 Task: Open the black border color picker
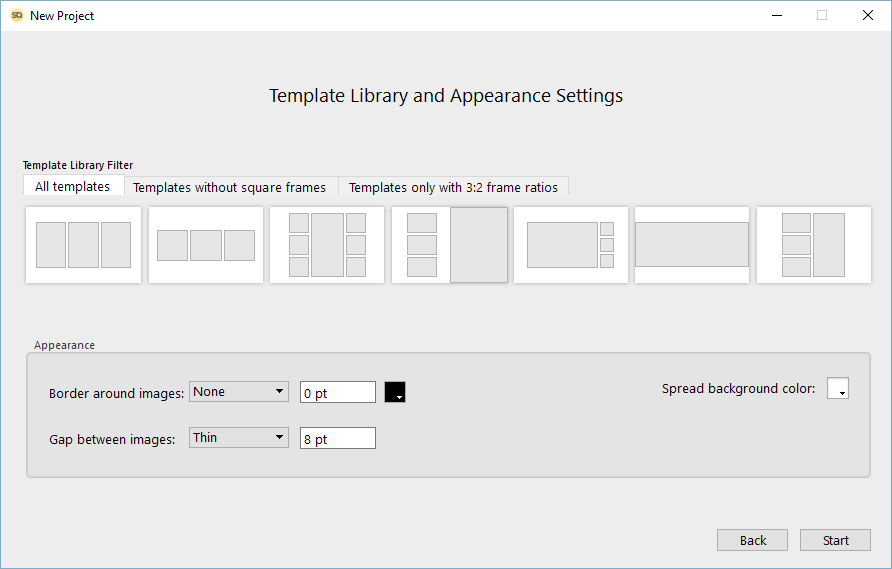pyautogui.click(x=395, y=393)
